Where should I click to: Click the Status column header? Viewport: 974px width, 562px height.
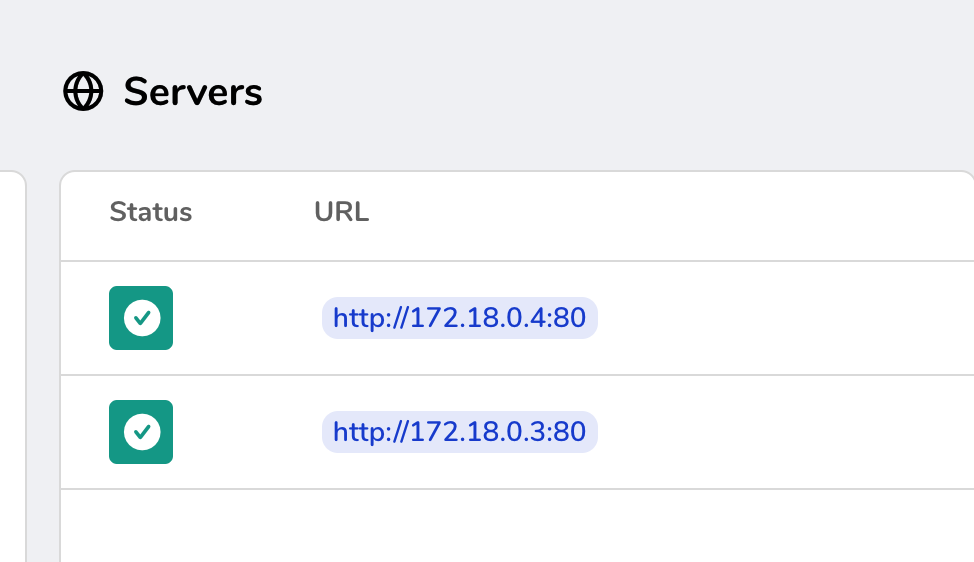pos(150,212)
